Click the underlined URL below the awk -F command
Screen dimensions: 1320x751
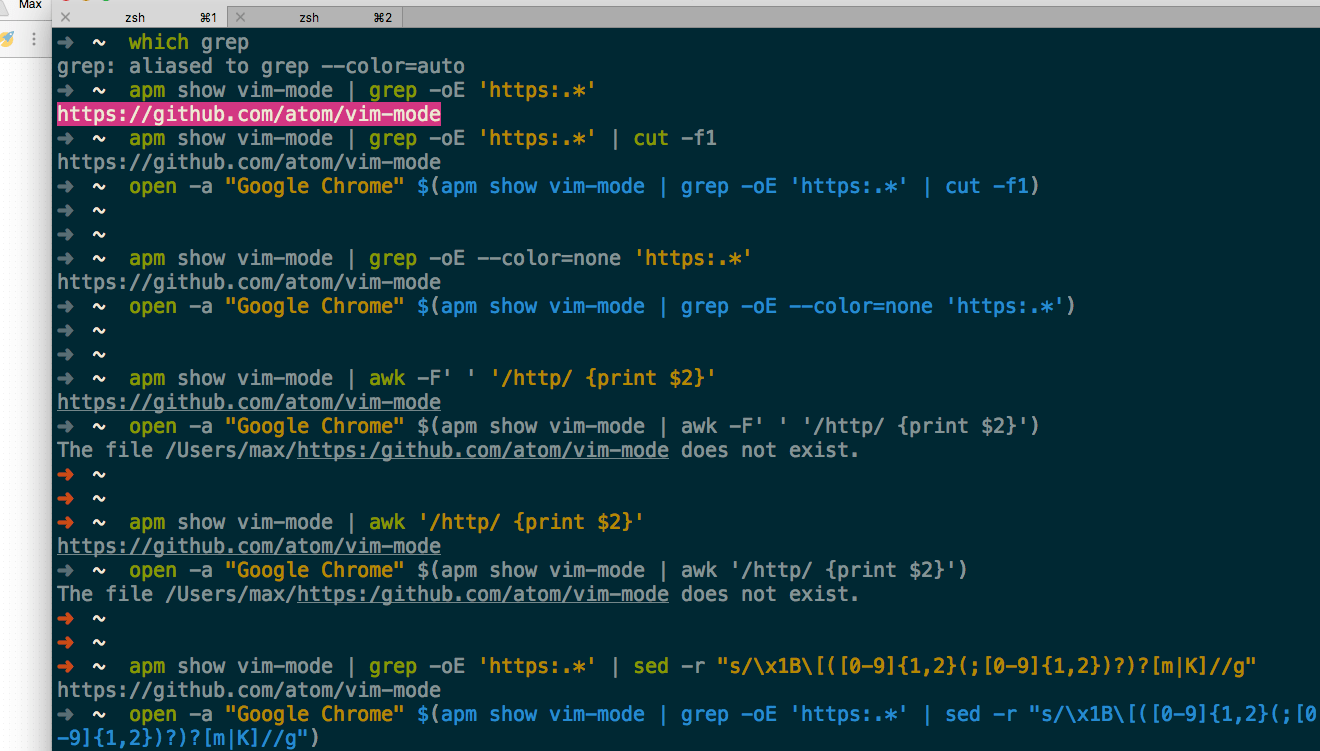249,402
